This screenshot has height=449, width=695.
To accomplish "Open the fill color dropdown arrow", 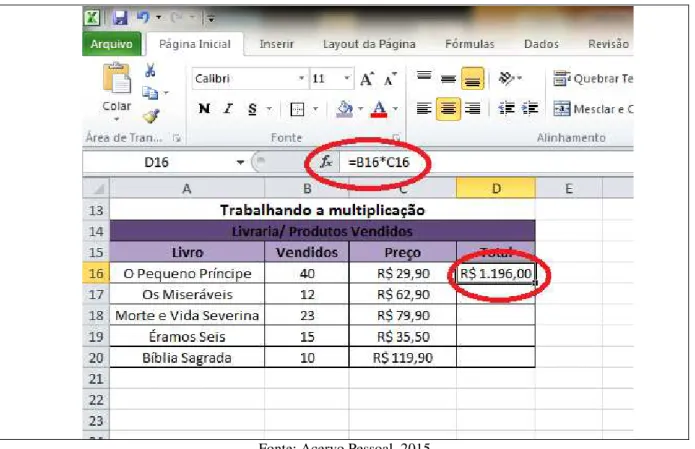I will (x=360, y=109).
